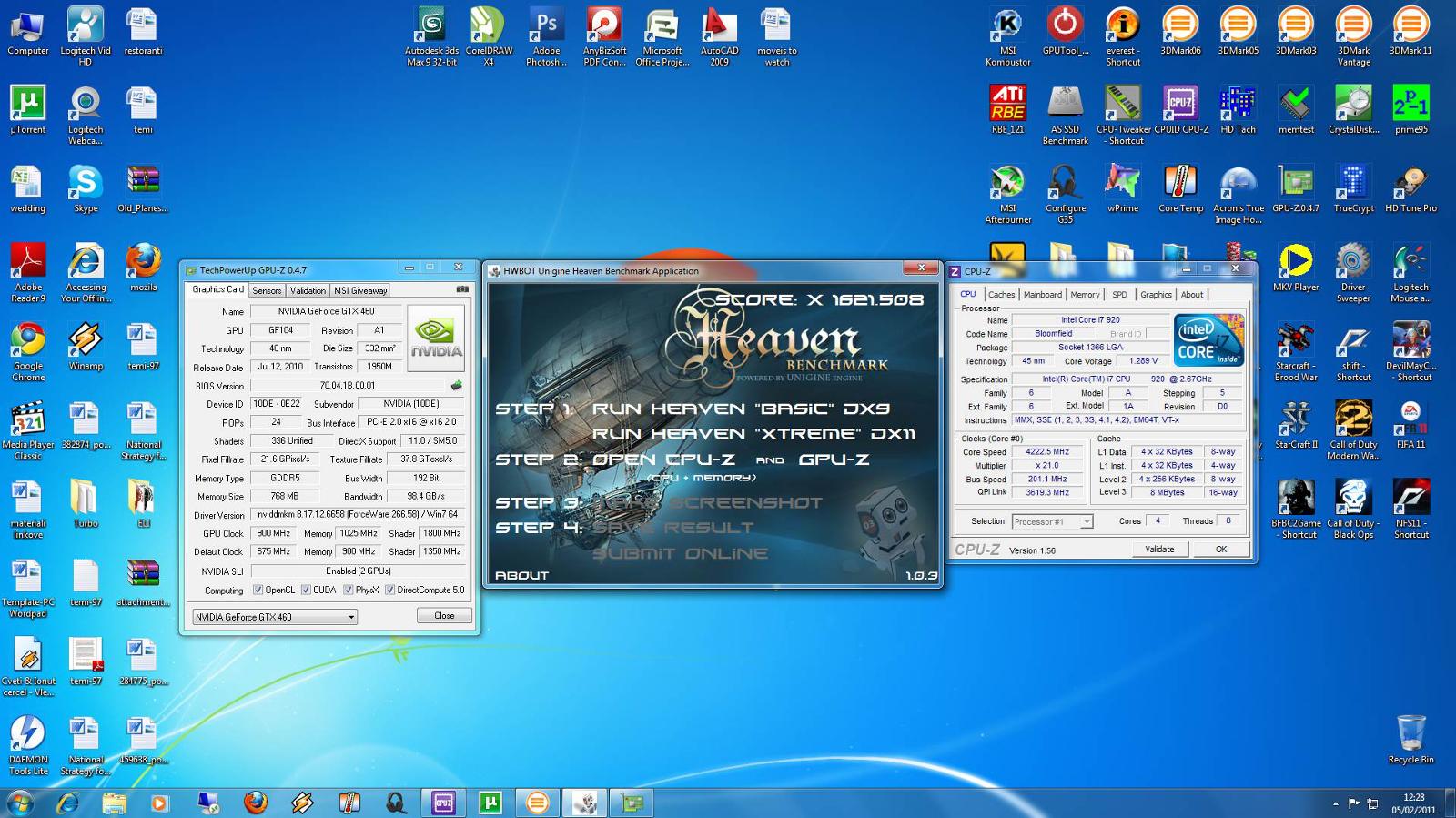Switch to the Caches tab in CPU-Z

click(x=1001, y=295)
